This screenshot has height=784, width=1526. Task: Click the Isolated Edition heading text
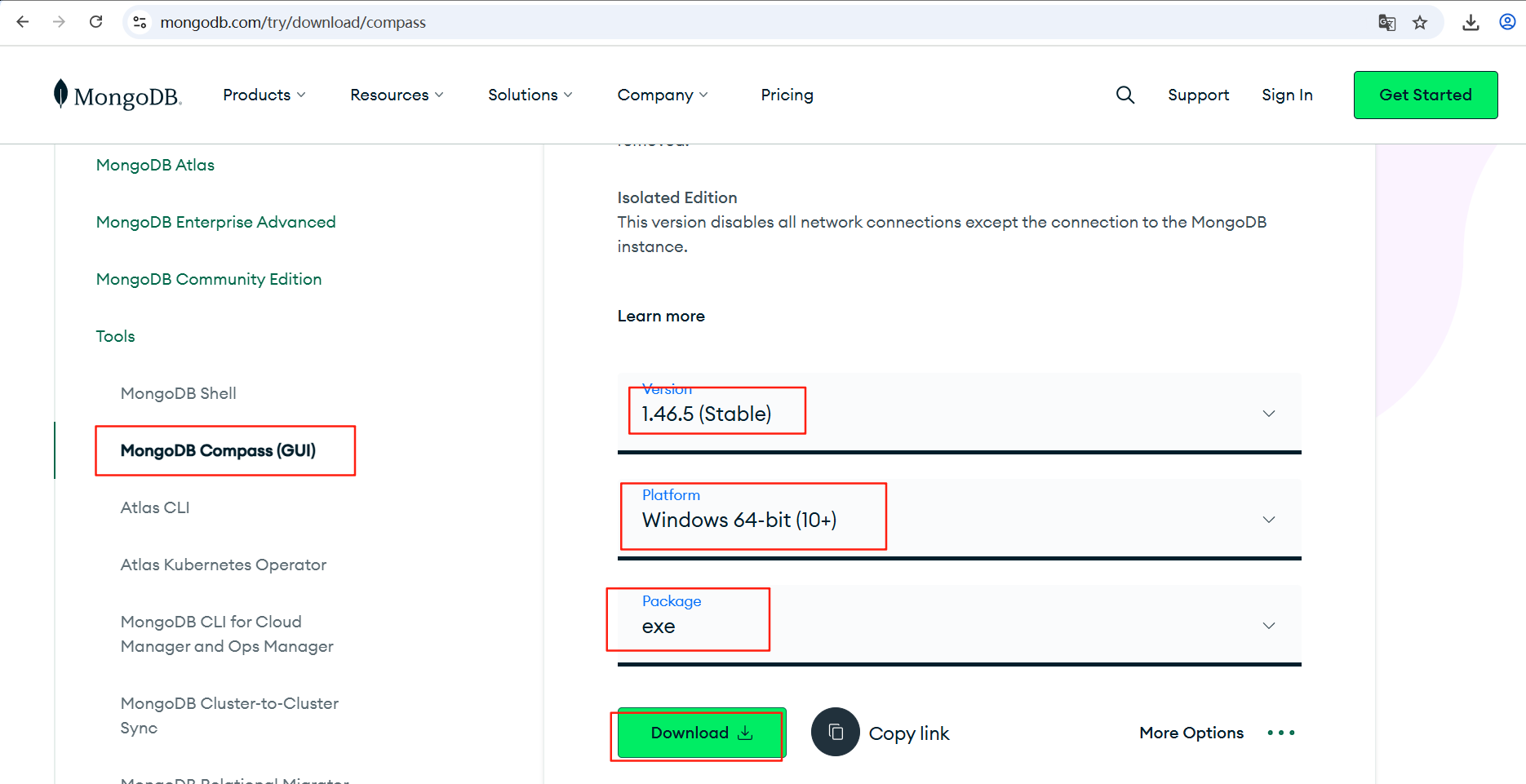677,197
